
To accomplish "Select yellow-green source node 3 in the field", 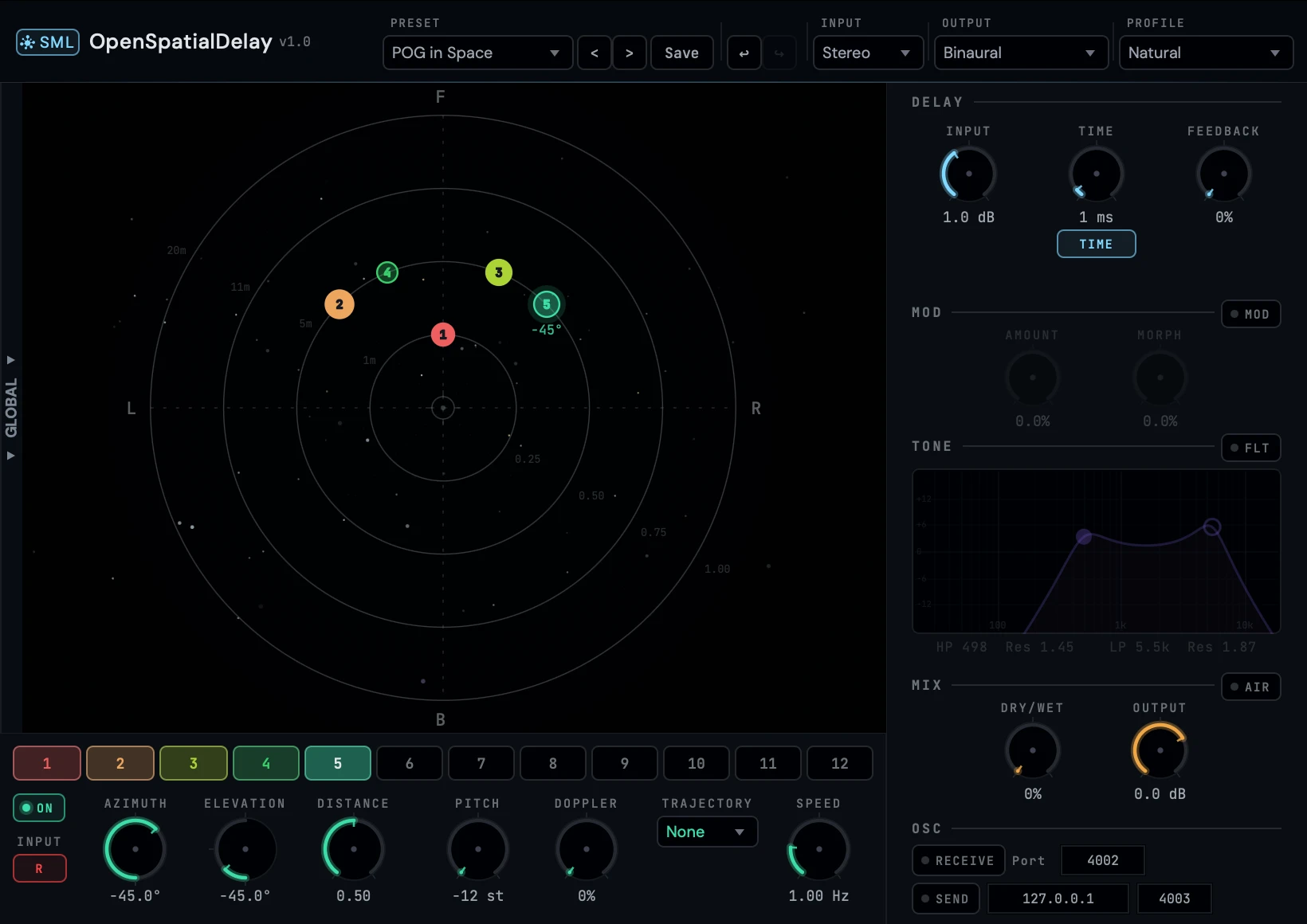I will click(499, 272).
